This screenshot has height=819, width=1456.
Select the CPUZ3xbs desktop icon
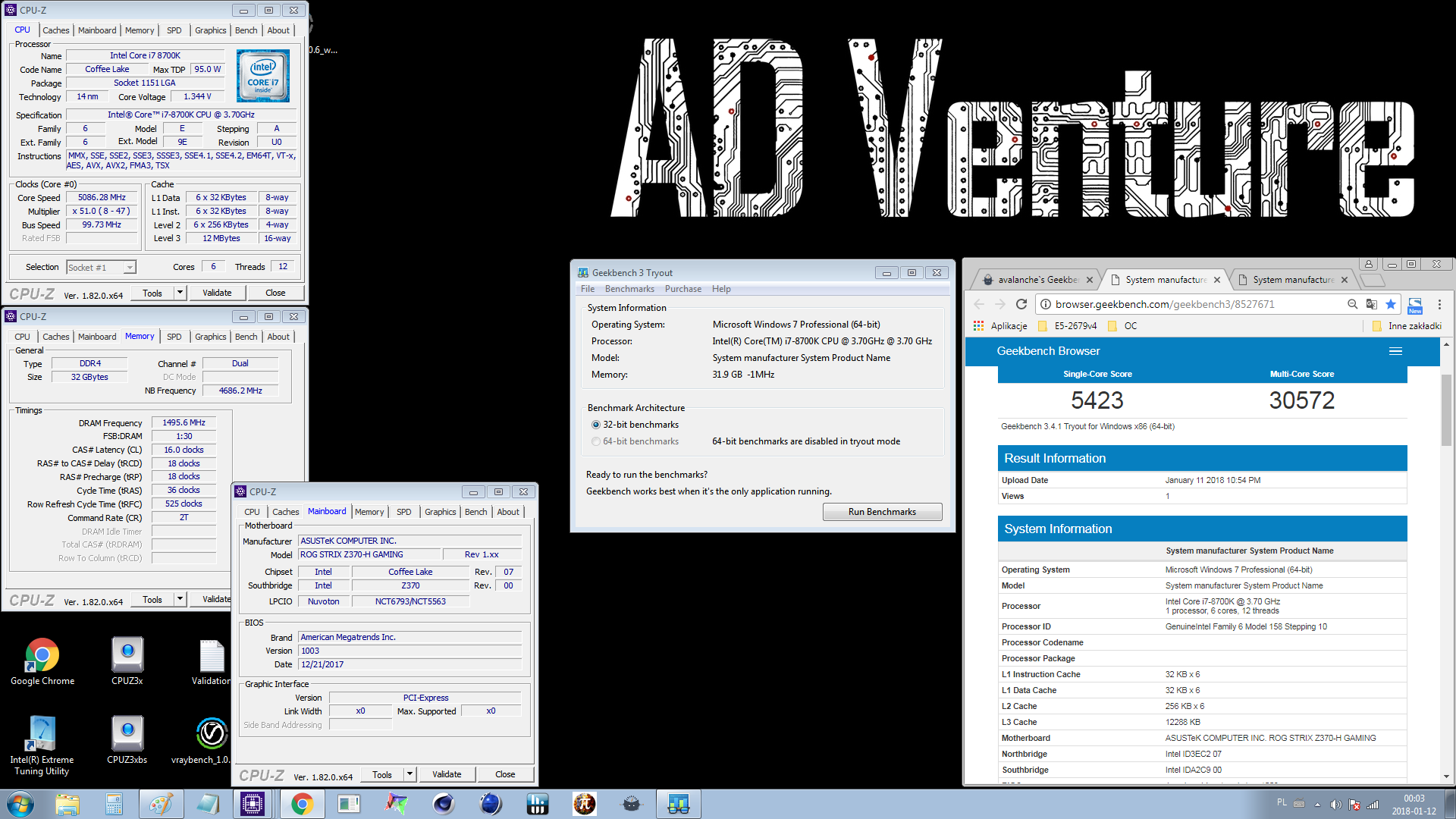tap(127, 740)
